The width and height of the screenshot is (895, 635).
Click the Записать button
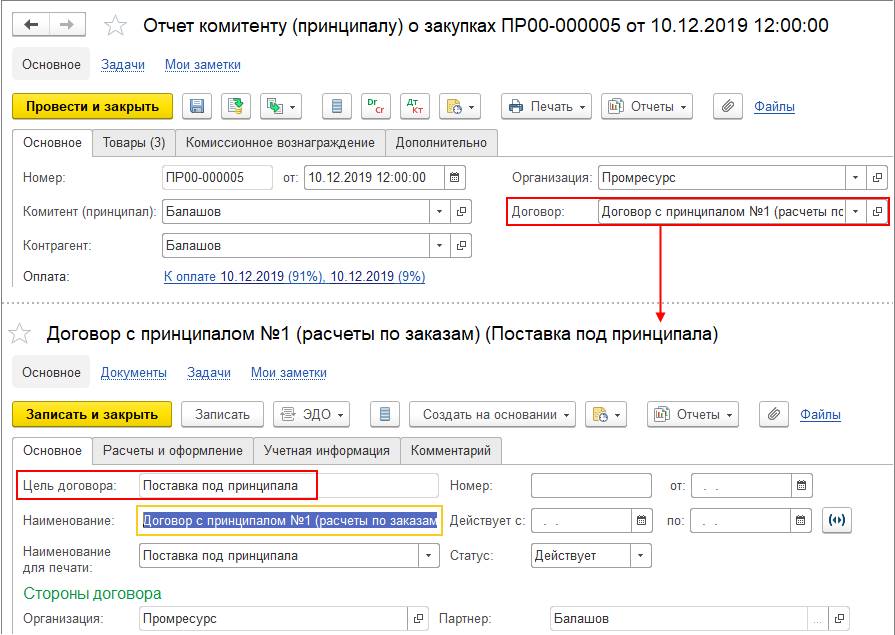222,415
